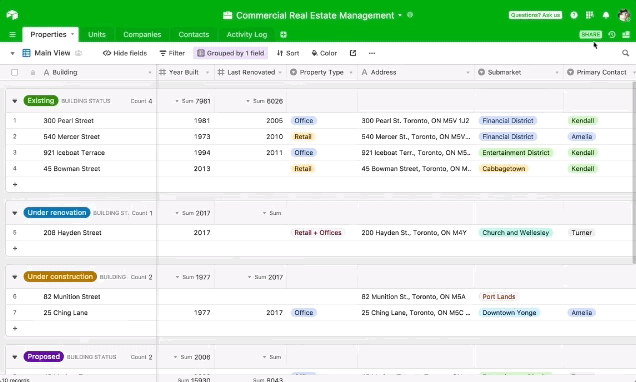Open base revision history clock icon
The image size is (636, 382).
pos(612,34)
